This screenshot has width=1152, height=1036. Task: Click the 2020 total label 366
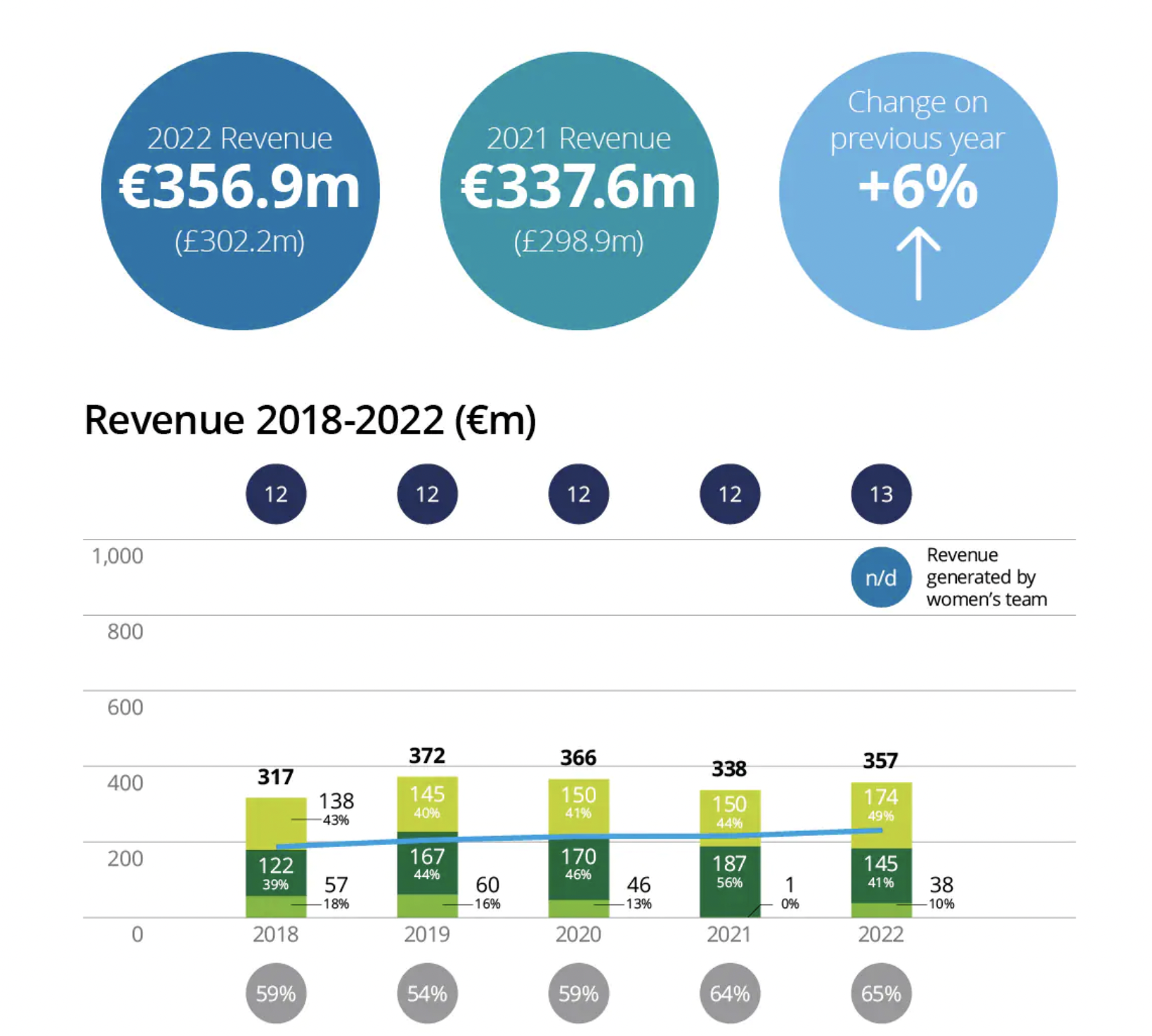click(578, 758)
